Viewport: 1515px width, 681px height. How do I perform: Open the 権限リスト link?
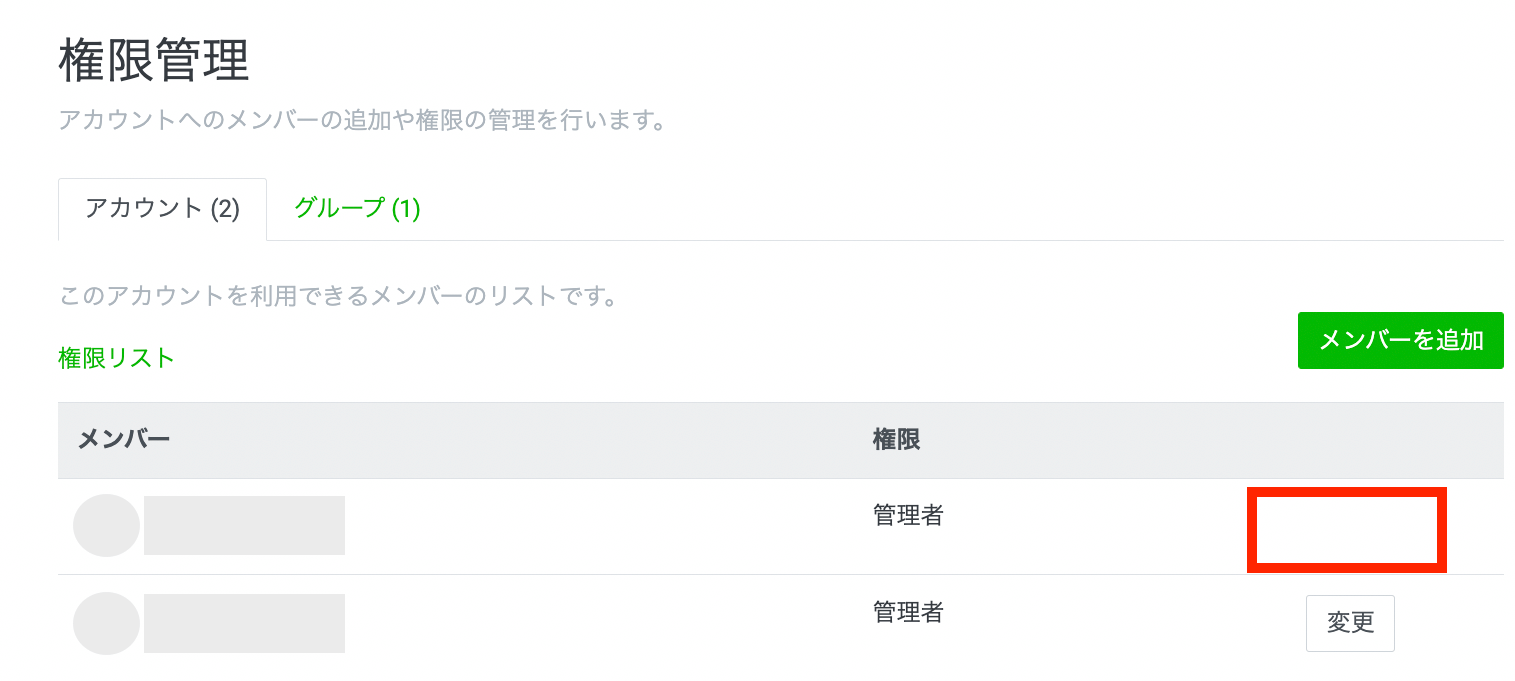(x=117, y=358)
